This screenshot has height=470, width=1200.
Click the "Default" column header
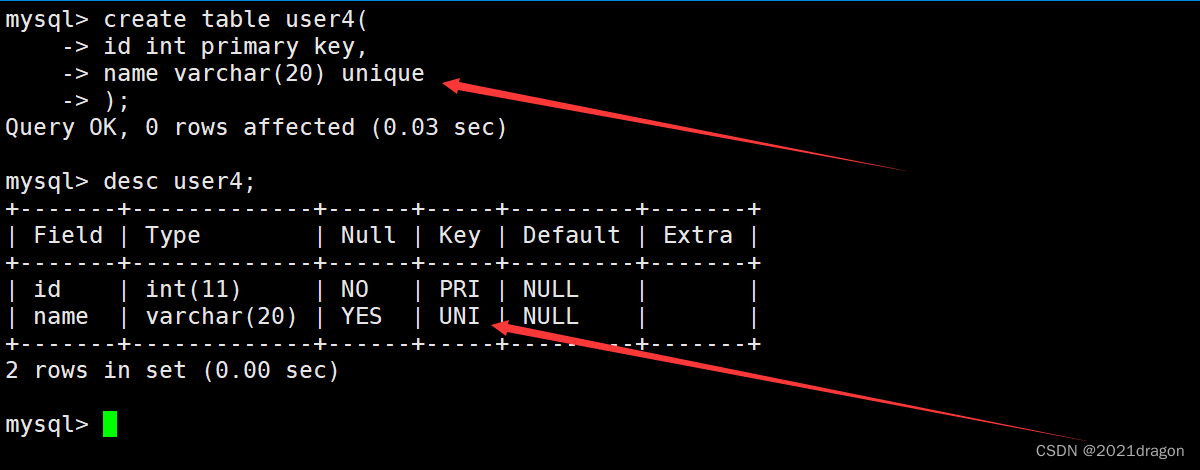[x=571, y=236]
